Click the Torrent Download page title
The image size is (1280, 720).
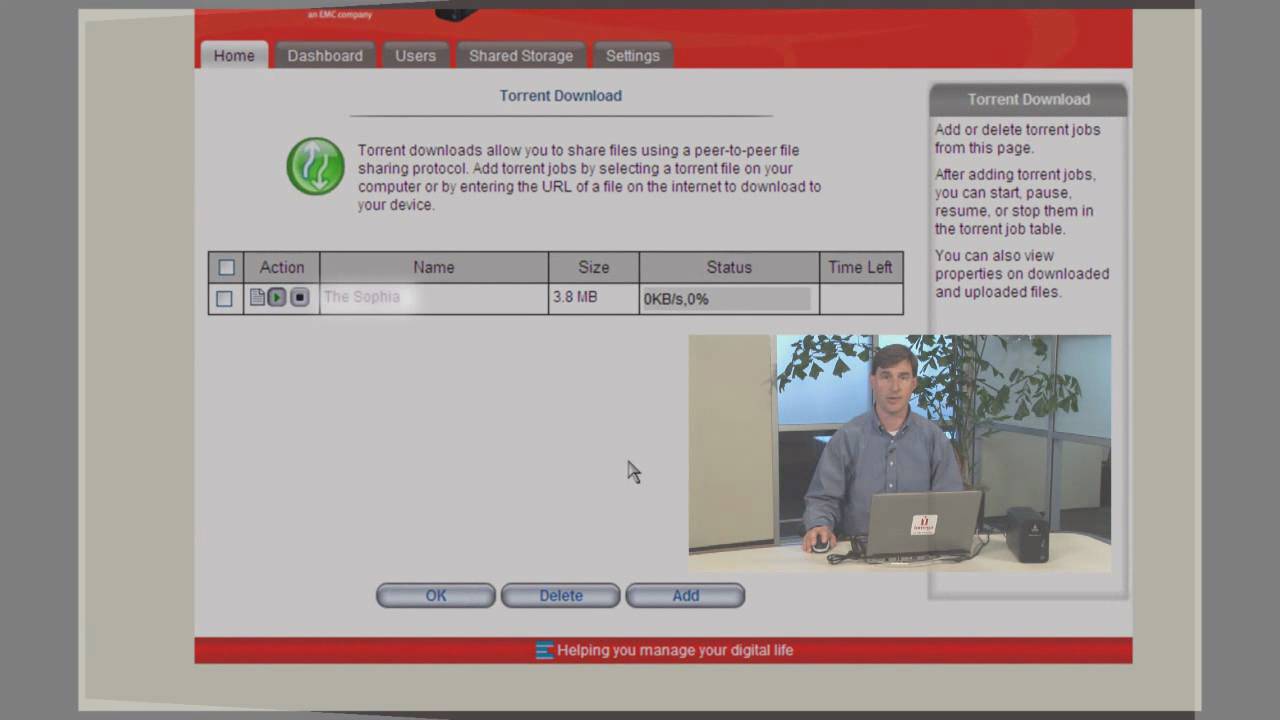click(x=561, y=96)
